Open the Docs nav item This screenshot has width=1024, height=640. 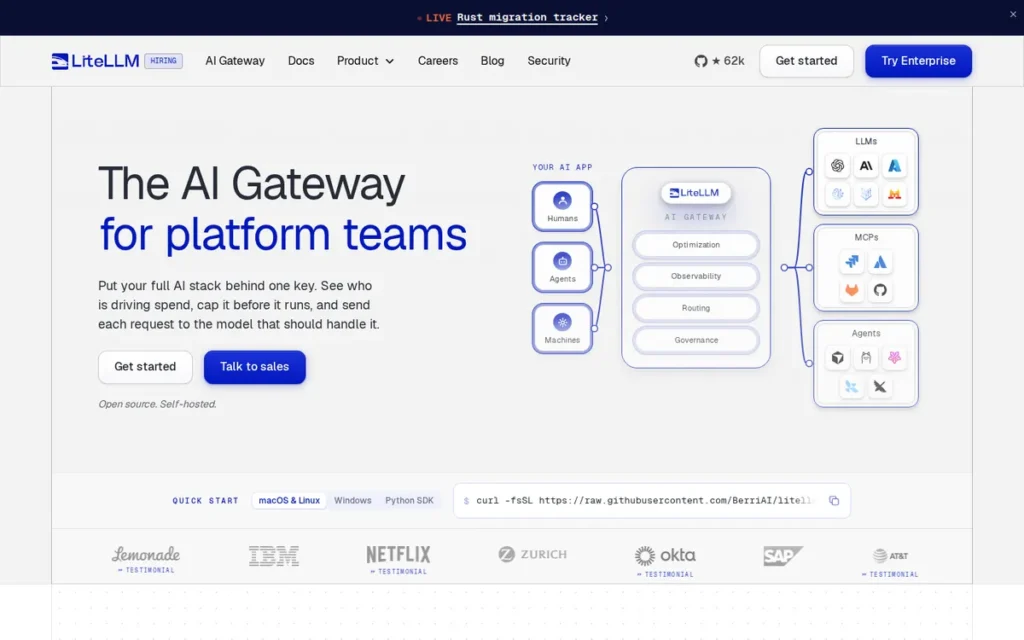point(301,61)
